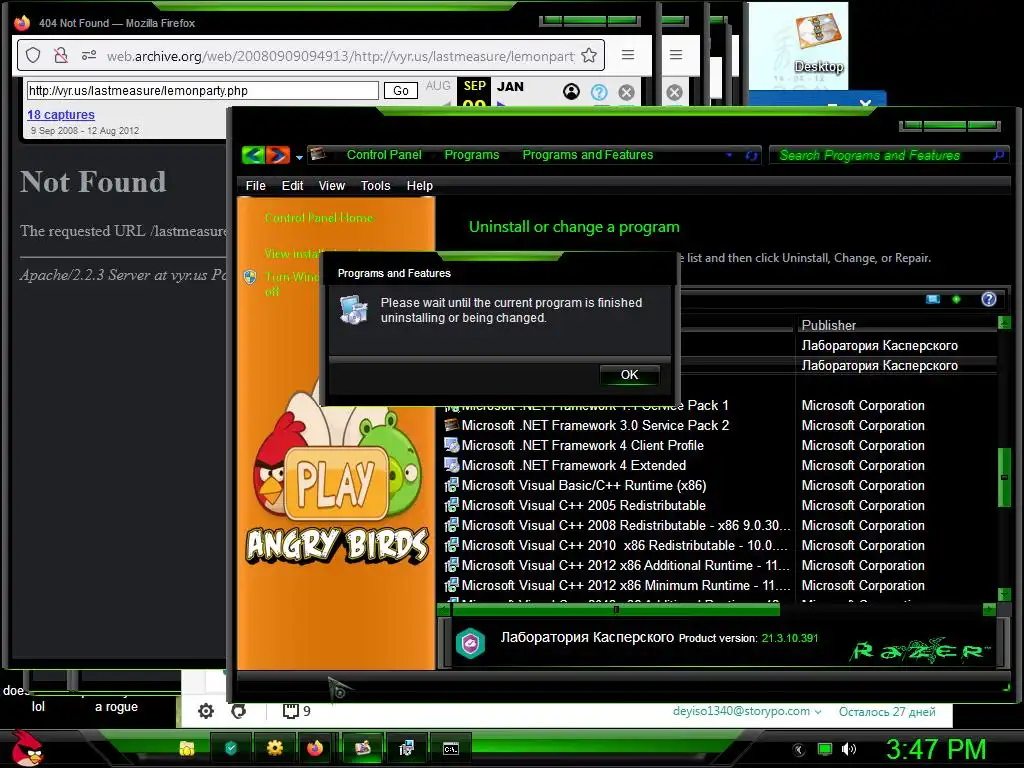Viewport: 1024px width, 768px height.
Task: Open the Edit menu
Action: pyautogui.click(x=292, y=185)
